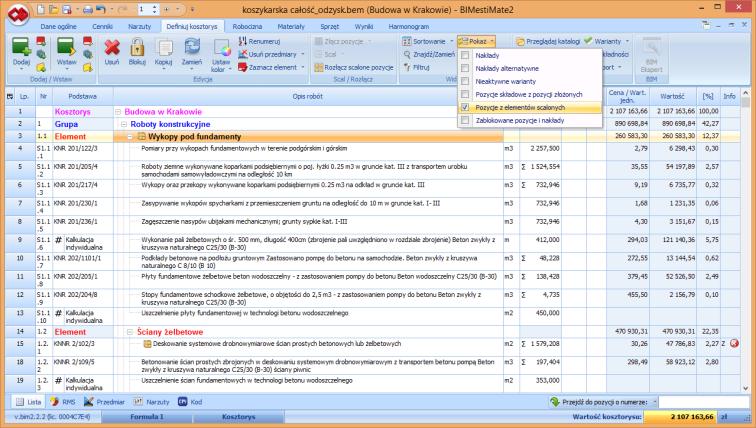Open the Warianty dropdown
Image resolution: width=756 pixels, height=428 pixels.
point(607,41)
